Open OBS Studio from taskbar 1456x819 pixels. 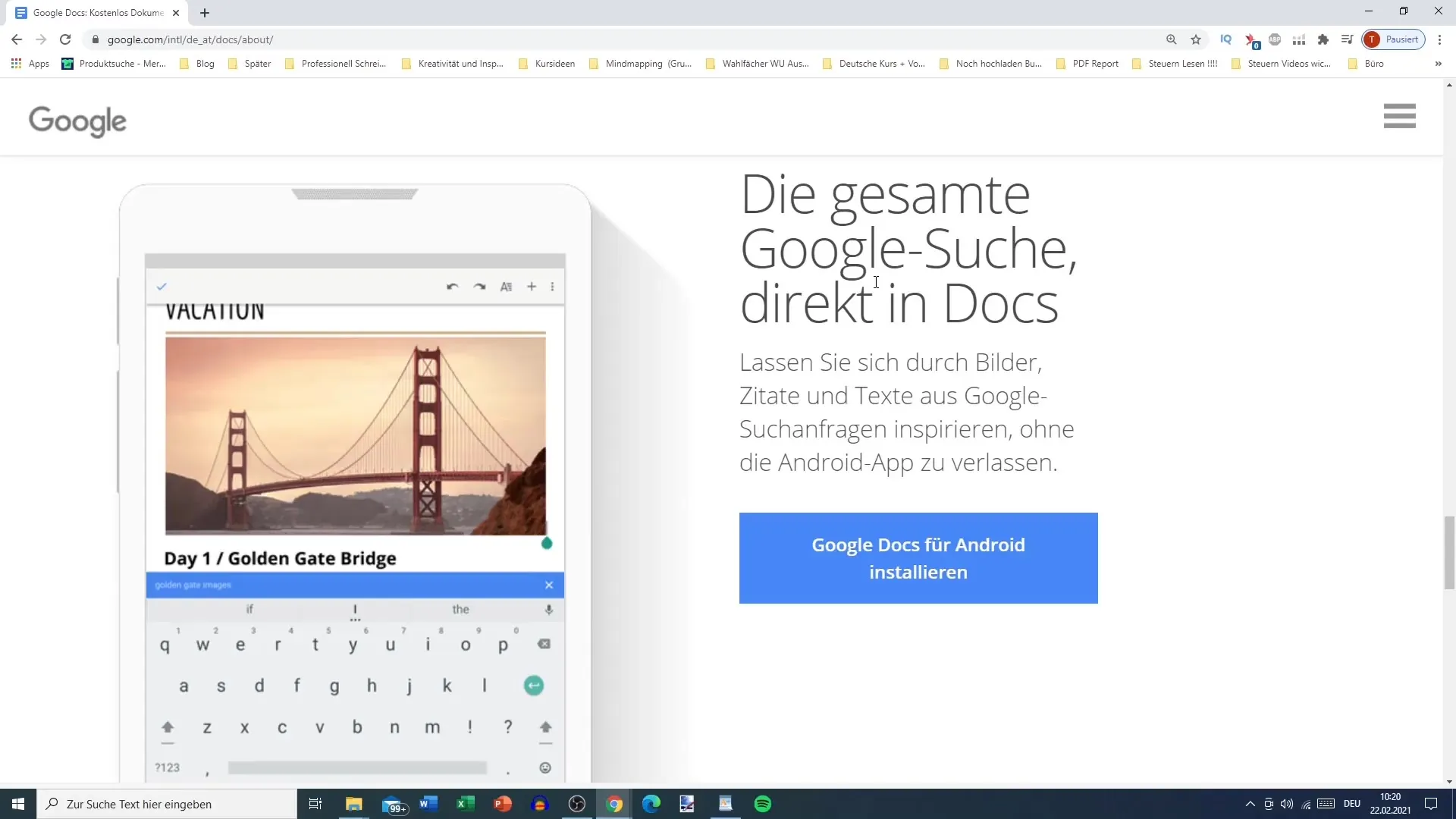pos(577,804)
